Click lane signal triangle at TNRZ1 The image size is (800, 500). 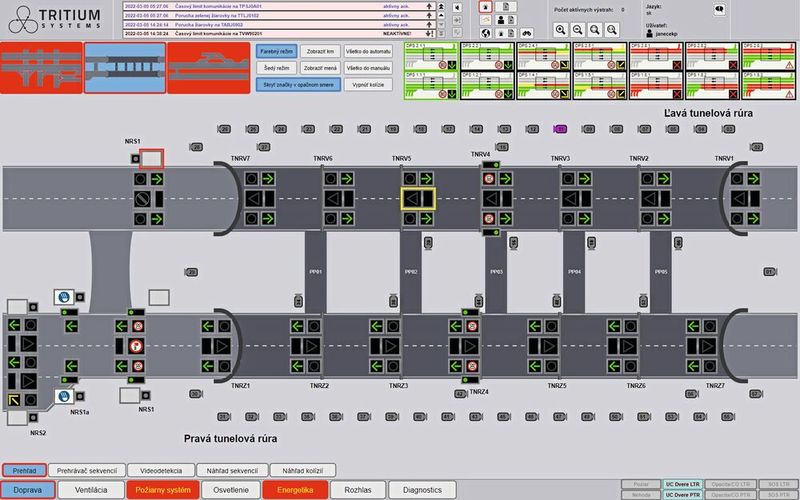pos(222,346)
